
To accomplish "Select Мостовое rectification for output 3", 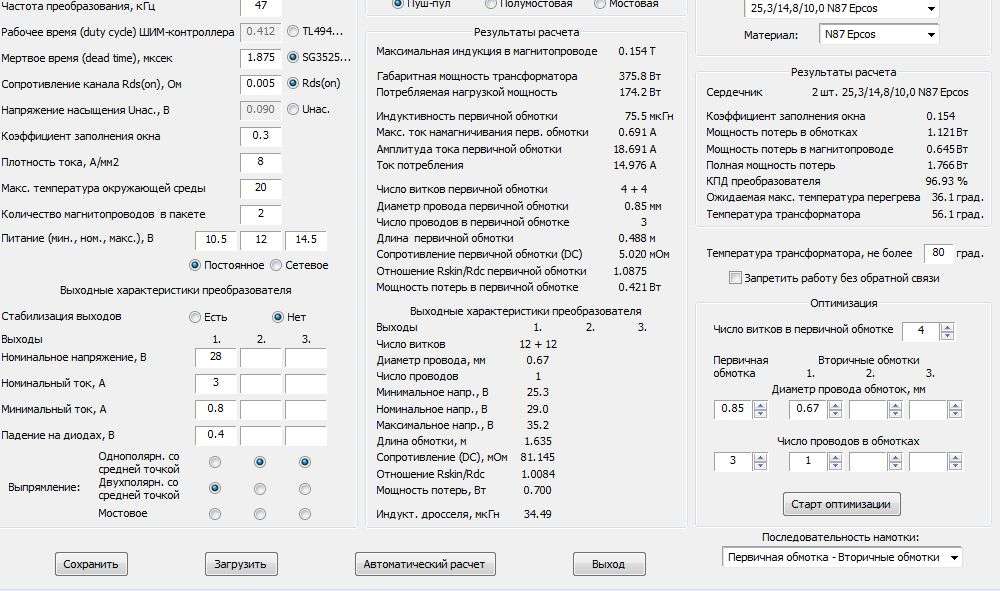I will pos(305,514).
